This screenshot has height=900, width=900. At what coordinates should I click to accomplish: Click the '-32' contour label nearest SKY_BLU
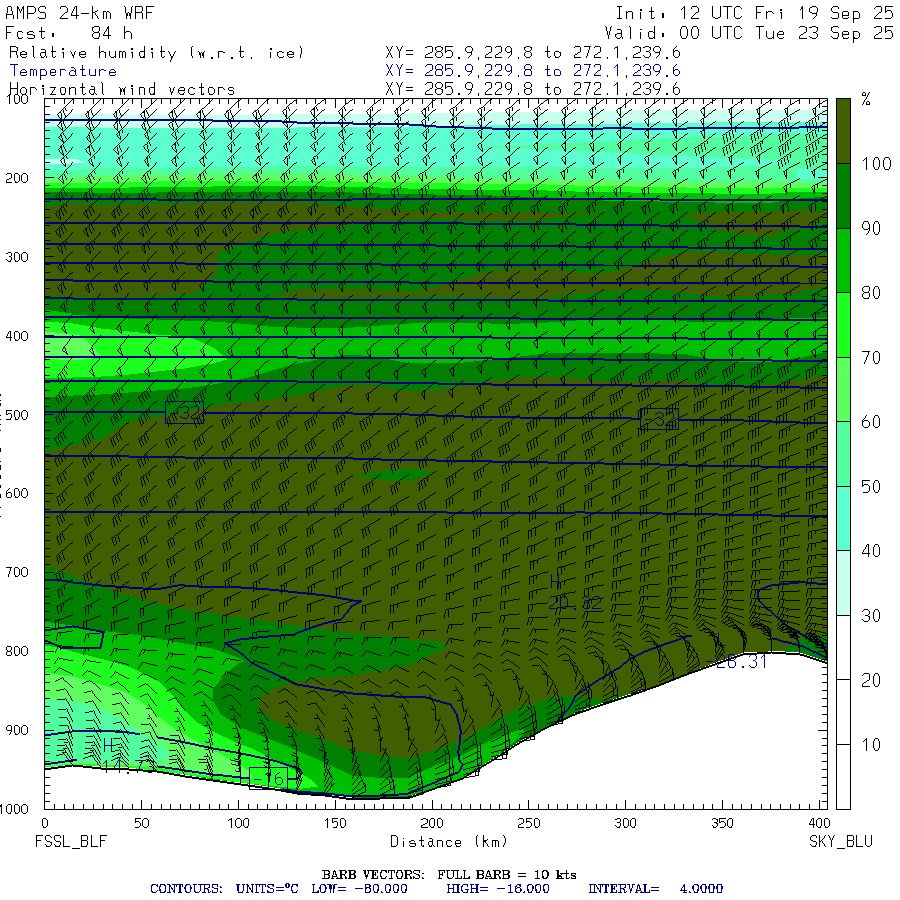tap(659, 419)
